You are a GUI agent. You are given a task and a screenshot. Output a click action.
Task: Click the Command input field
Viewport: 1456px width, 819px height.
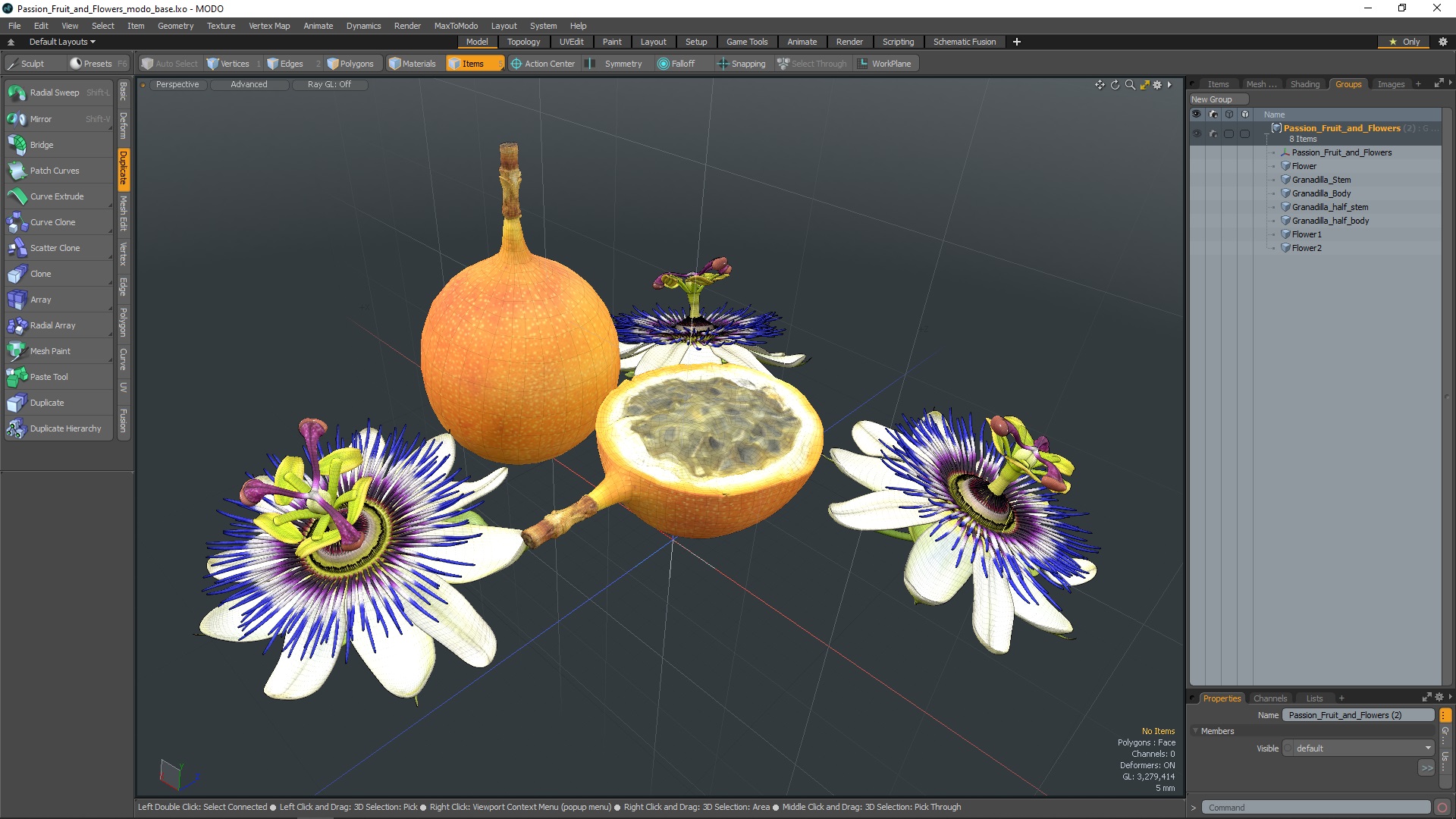[1315, 808]
